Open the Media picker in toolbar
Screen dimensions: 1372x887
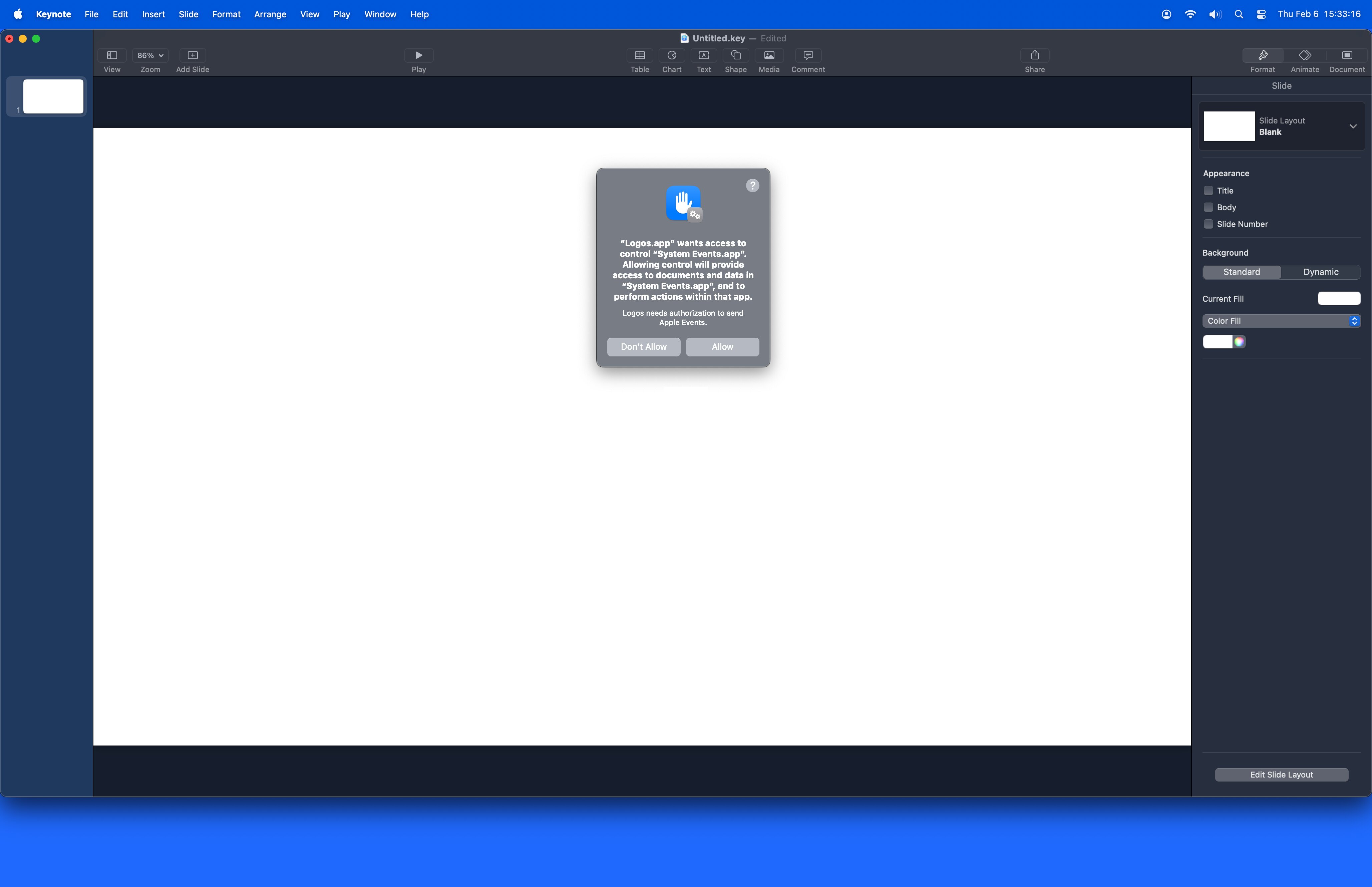pos(769,55)
